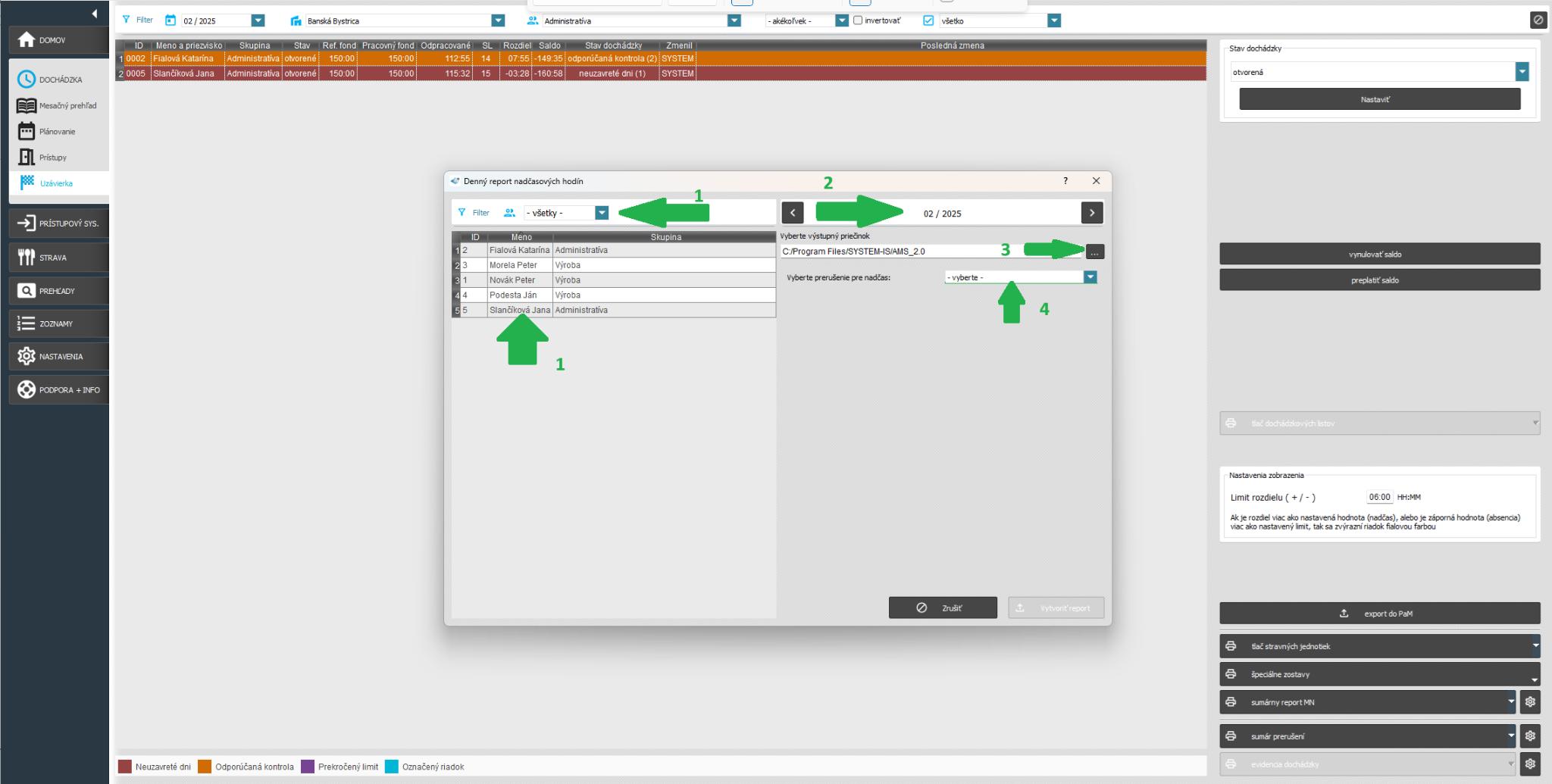1552x784 pixels.
Task: Expand the Stav dochádzky otvorená dropdown
Action: click(1522, 72)
